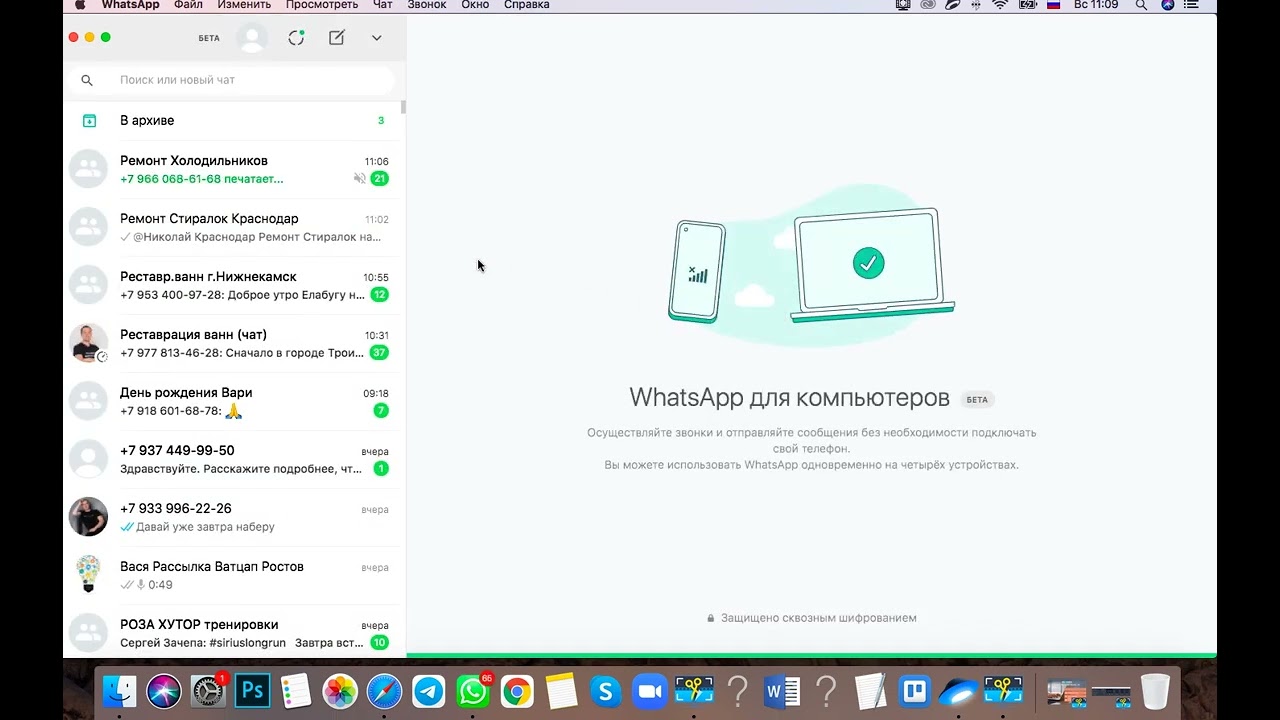The image size is (1280, 720).
Task: Open the Russian input language switcher
Action: point(1053,5)
